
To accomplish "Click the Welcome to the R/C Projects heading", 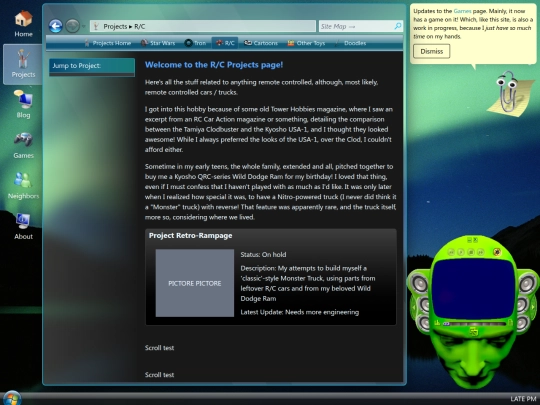I will click(214, 65).
